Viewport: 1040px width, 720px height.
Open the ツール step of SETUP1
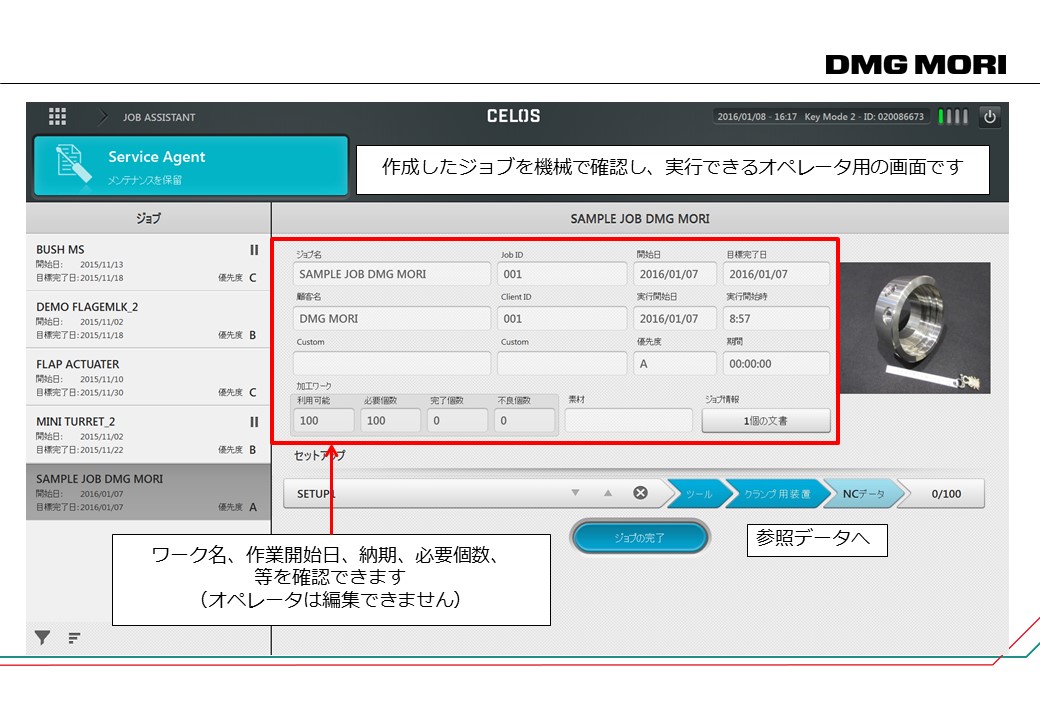[698, 494]
